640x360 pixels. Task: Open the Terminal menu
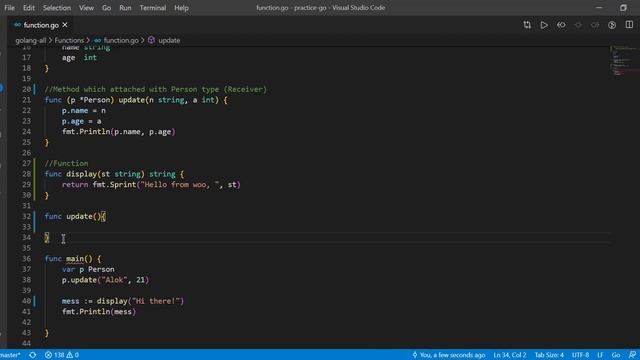coord(153,8)
